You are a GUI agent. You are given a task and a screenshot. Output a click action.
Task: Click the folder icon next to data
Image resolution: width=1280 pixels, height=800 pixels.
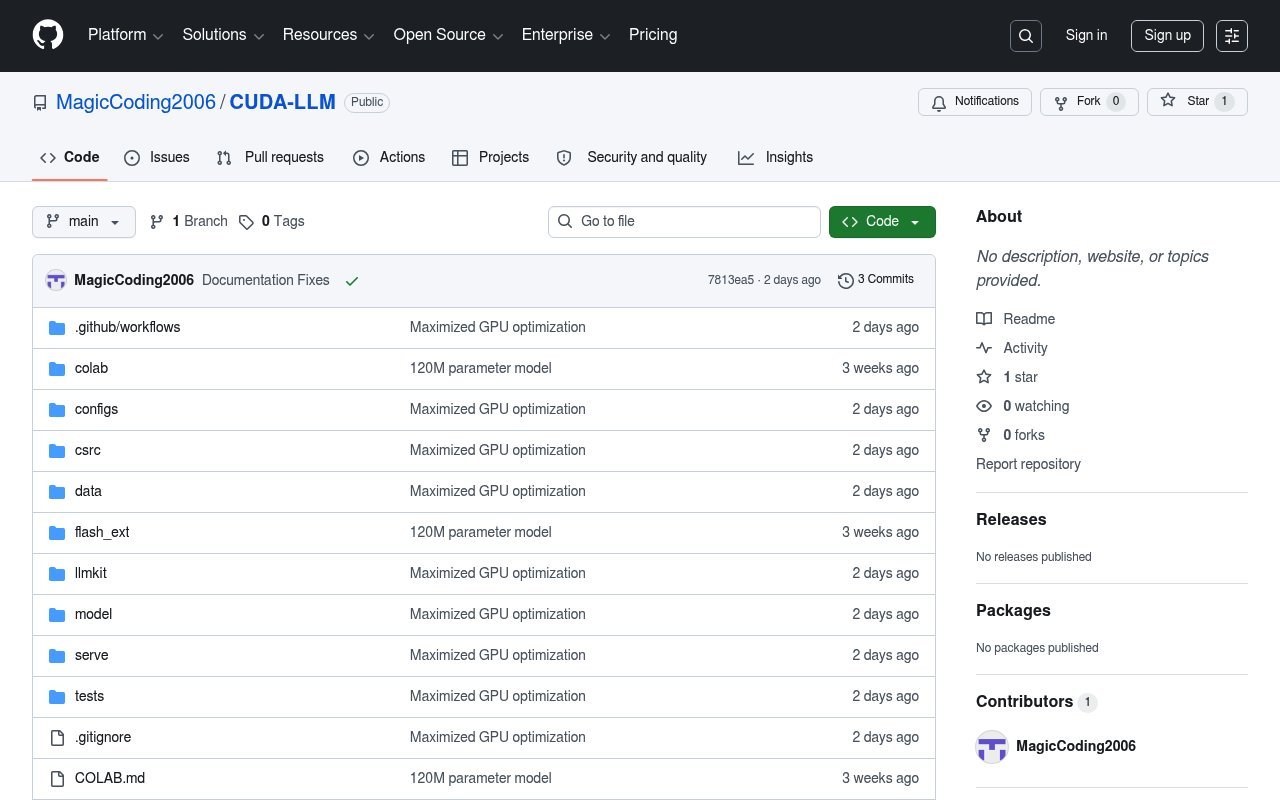(x=57, y=491)
